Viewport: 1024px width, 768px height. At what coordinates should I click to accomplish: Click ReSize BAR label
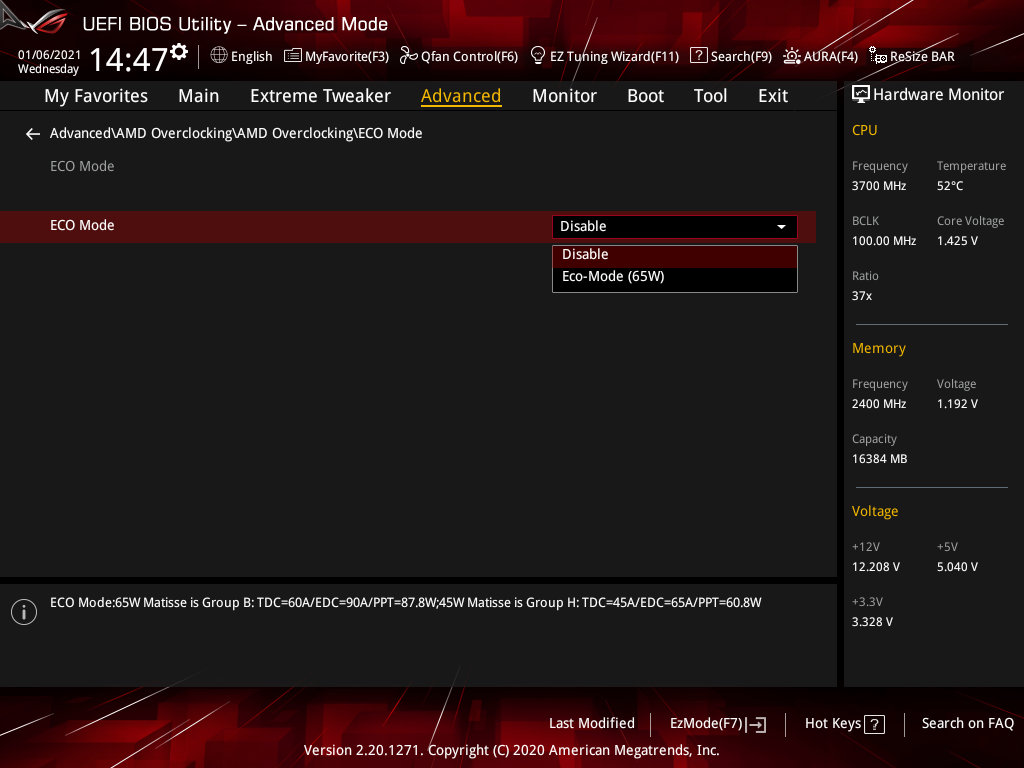(922, 57)
